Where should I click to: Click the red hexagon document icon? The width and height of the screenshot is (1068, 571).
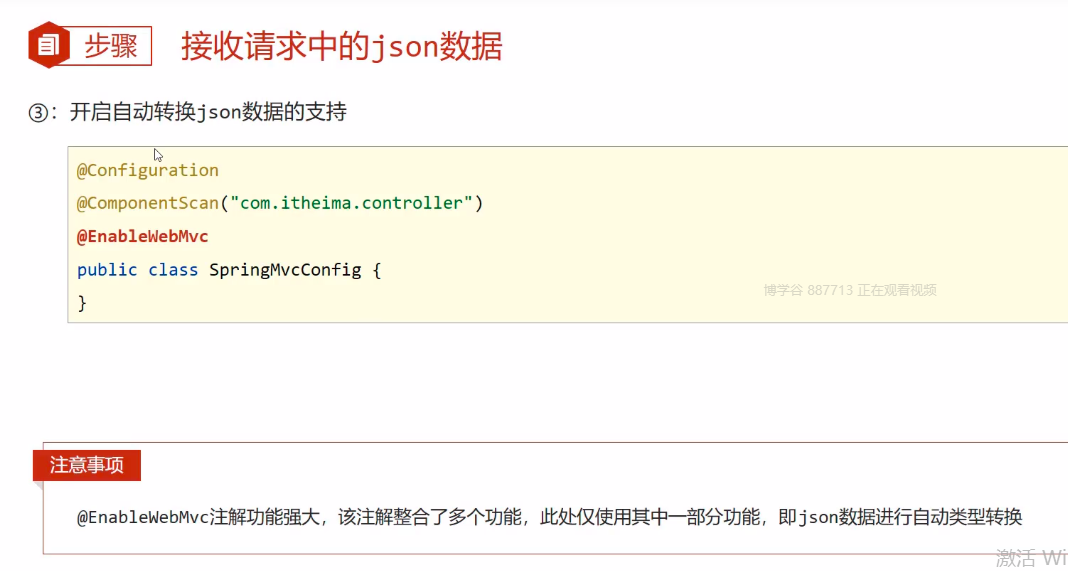[x=48, y=46]
